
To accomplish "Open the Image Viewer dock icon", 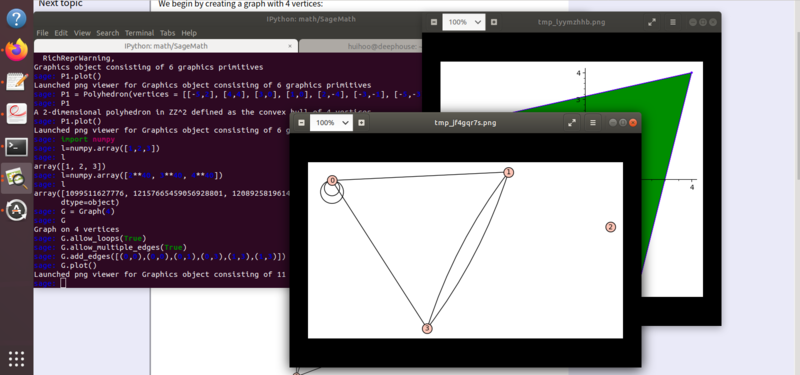I will [16, 178].
